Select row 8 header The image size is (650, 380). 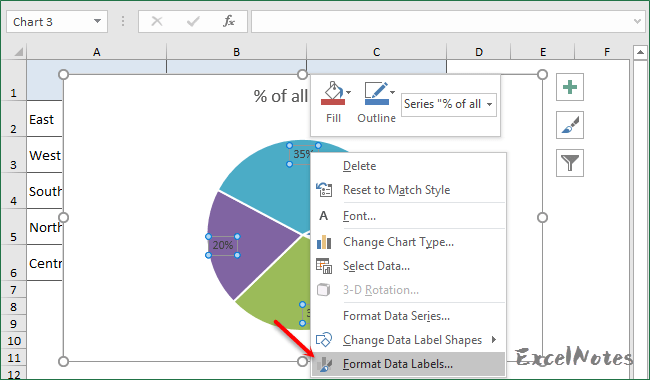pyautogui.click(x=14, y=307)
